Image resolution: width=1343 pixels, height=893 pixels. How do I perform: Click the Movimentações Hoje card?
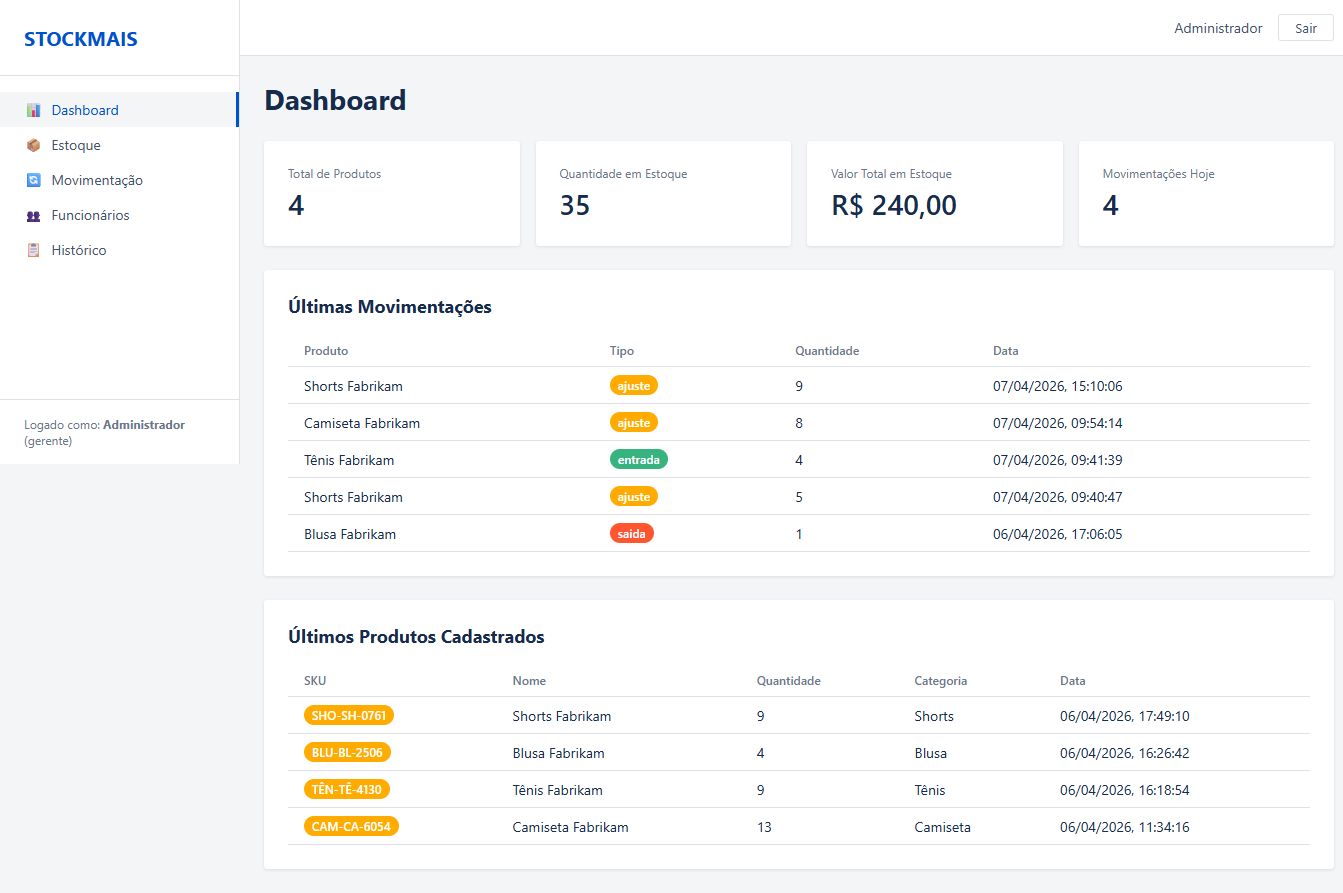(x=1206, y=193)
